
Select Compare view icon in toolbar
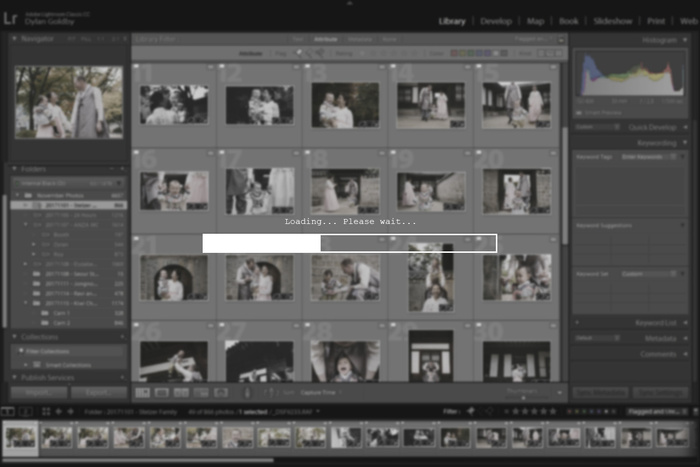pyautogui.click(x=181, y=393)
